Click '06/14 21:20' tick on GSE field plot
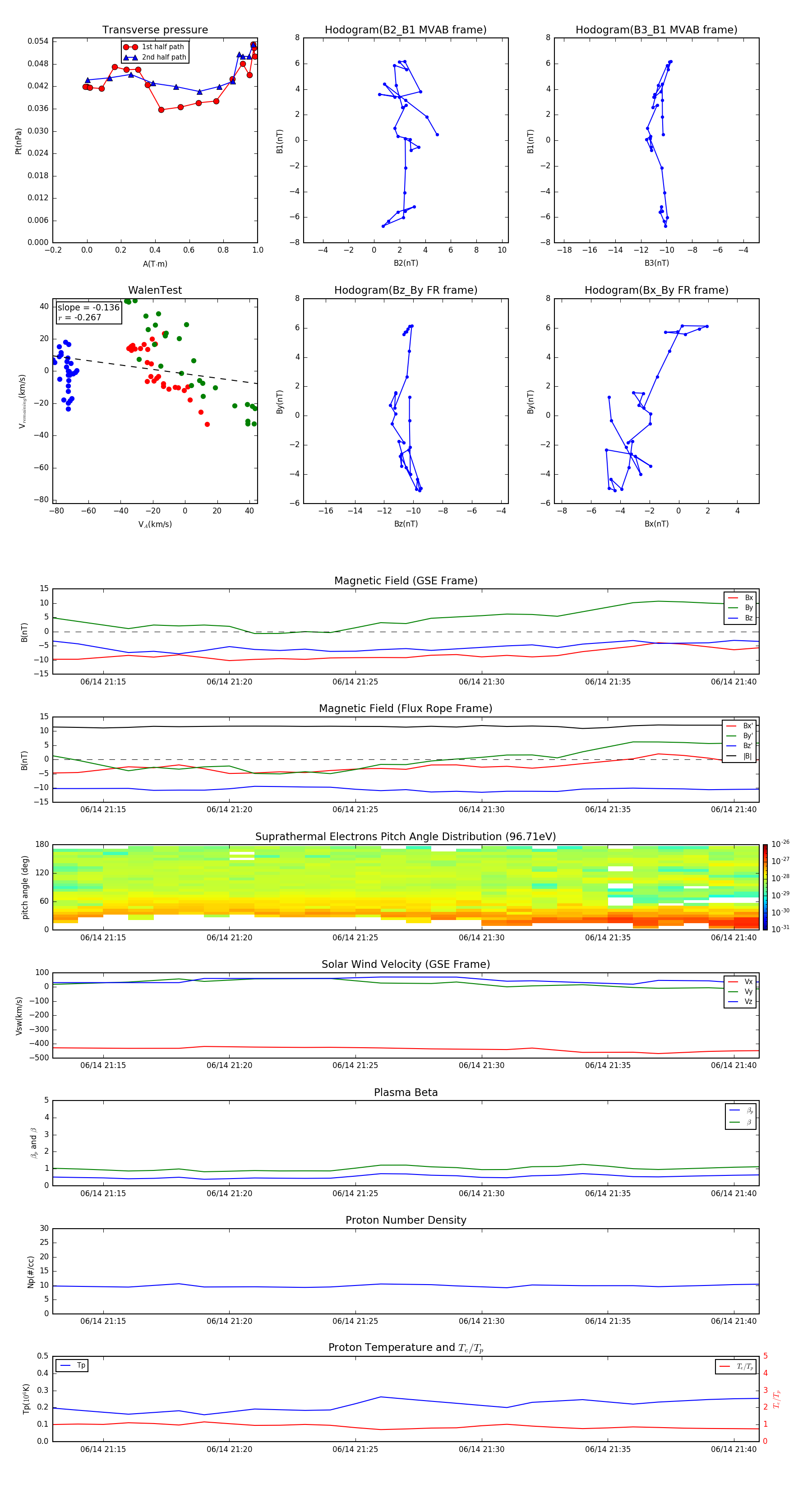Image resolution: width=812 pixels, height=1489 pixels. point(230,682)
